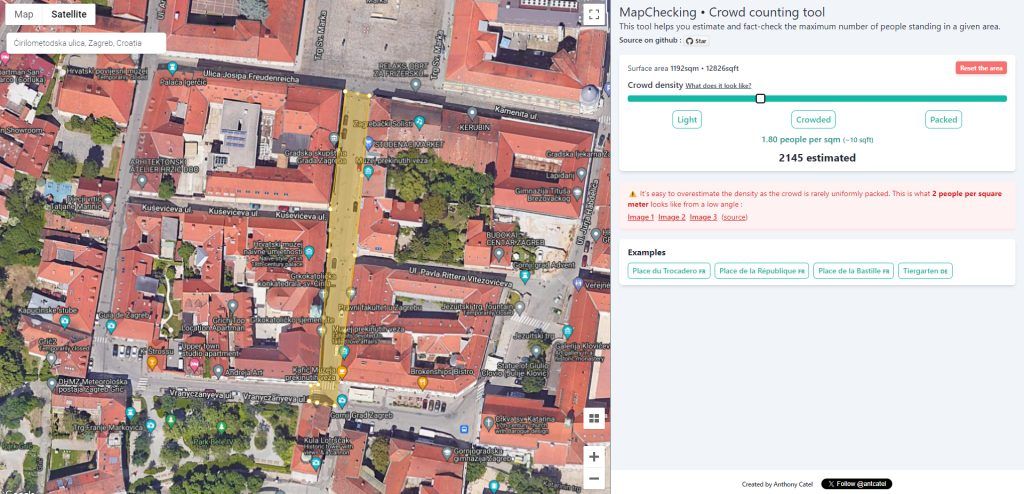Click the Reset the area button
Viewport: 1024px width, 494px height.
(980, 68)
